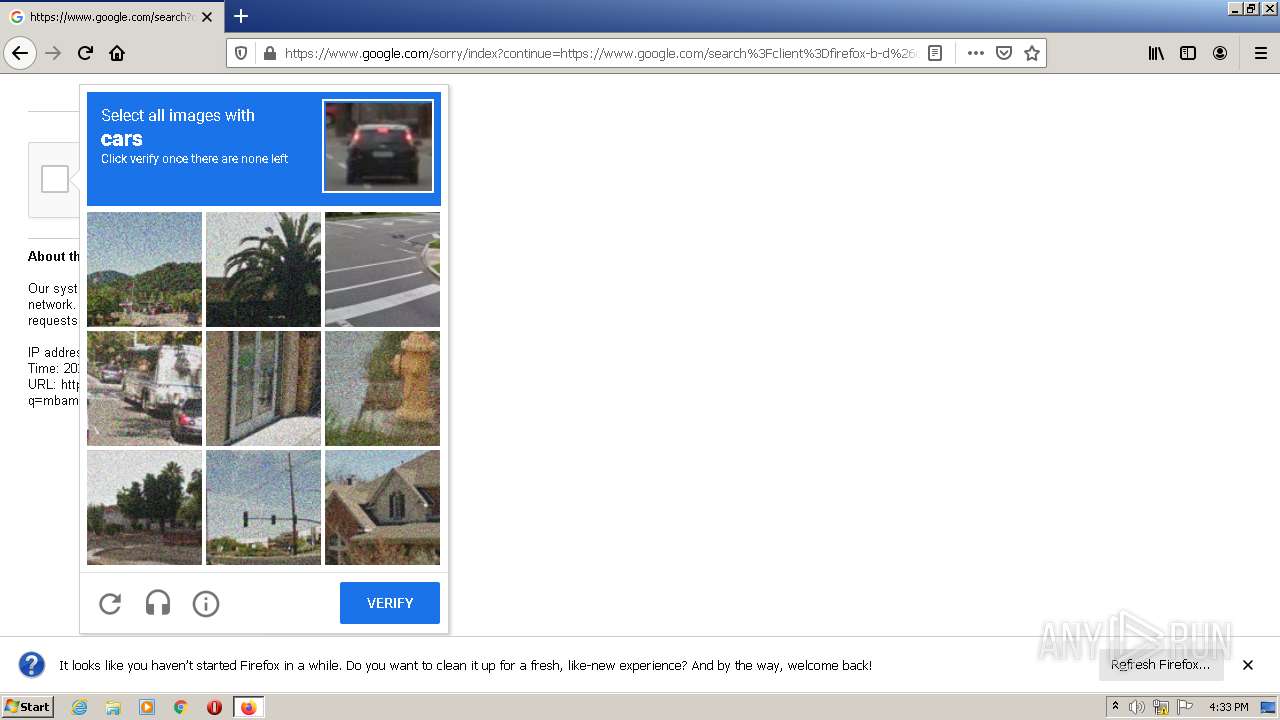Viewport: 1280px width, 720px height.
Task: Get a new captcha challenge
Action: tap(110, 603)
